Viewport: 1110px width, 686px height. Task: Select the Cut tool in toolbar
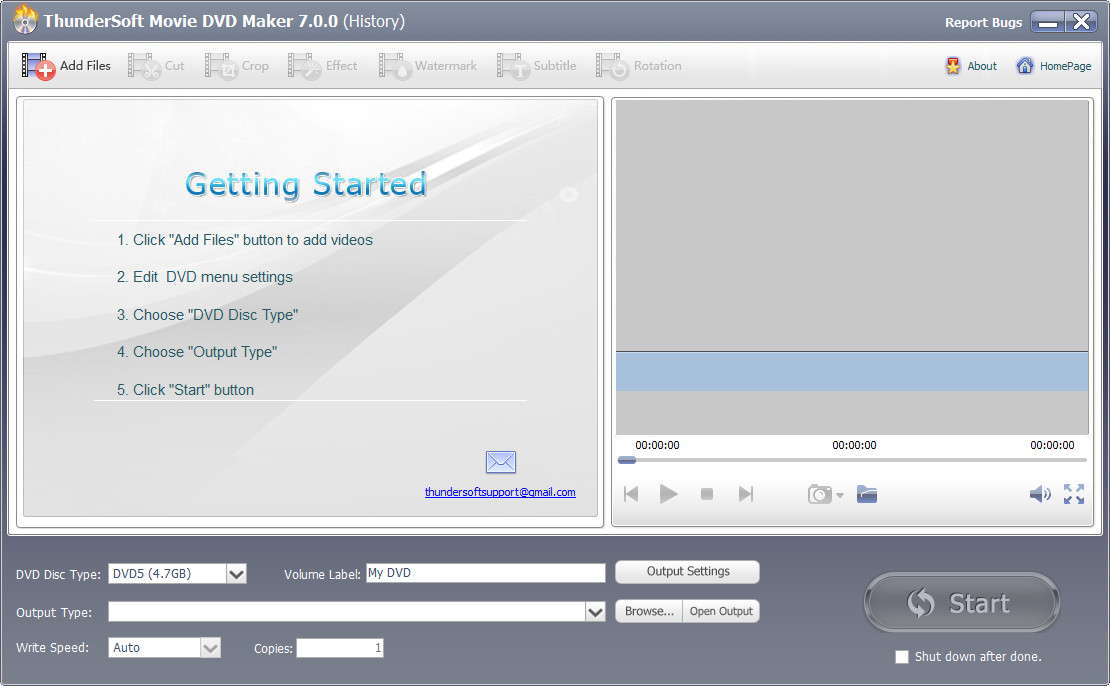point(156,66)
